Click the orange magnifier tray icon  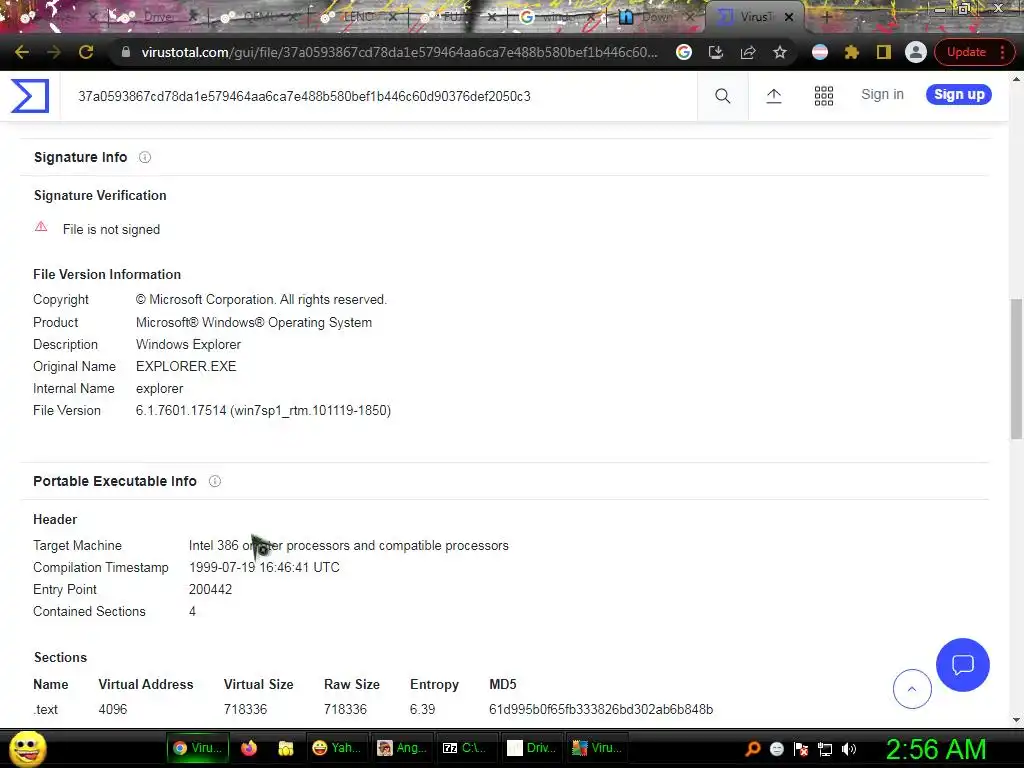pos(752,748)
